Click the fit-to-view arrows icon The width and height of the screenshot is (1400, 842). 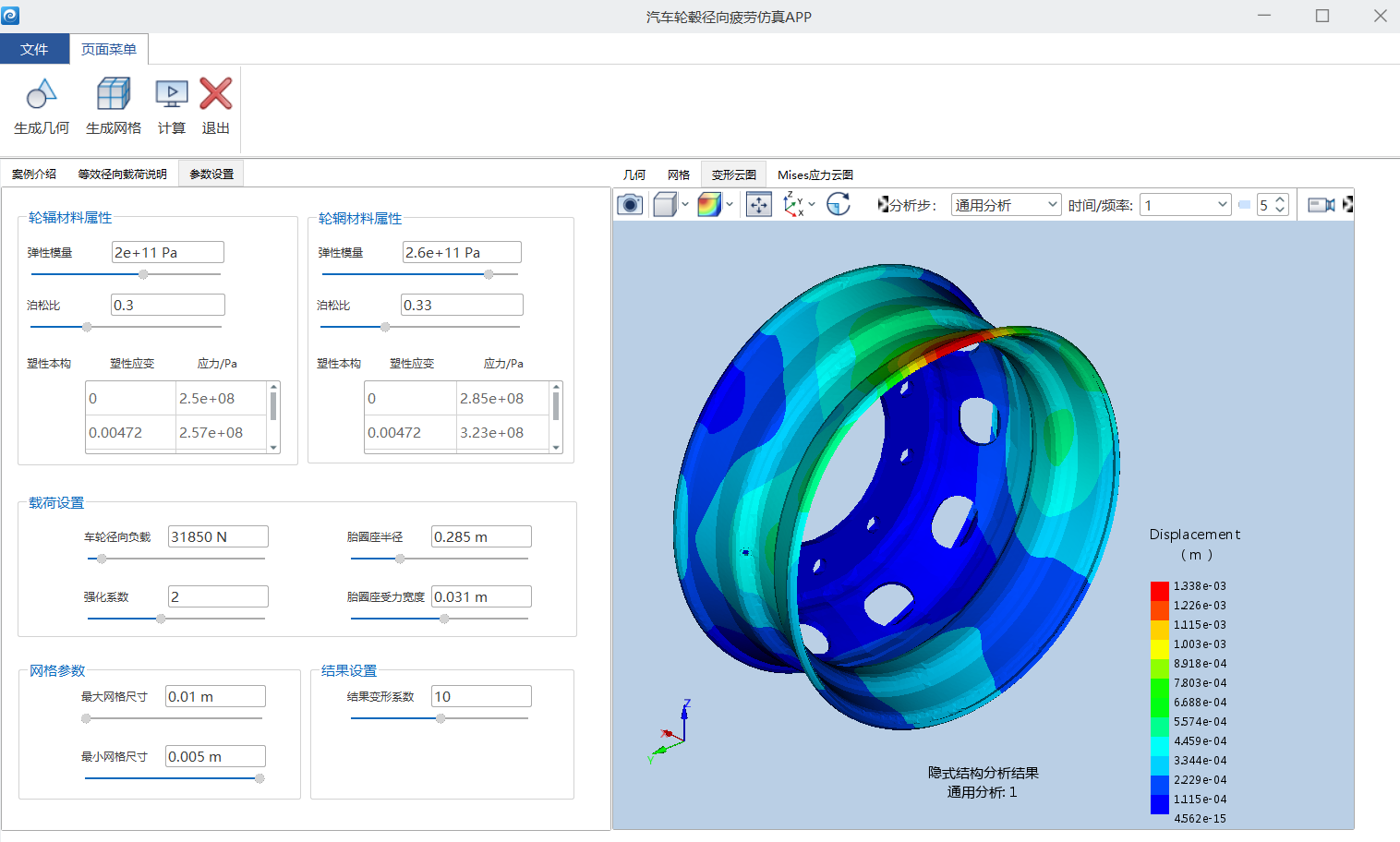point(758,204)
